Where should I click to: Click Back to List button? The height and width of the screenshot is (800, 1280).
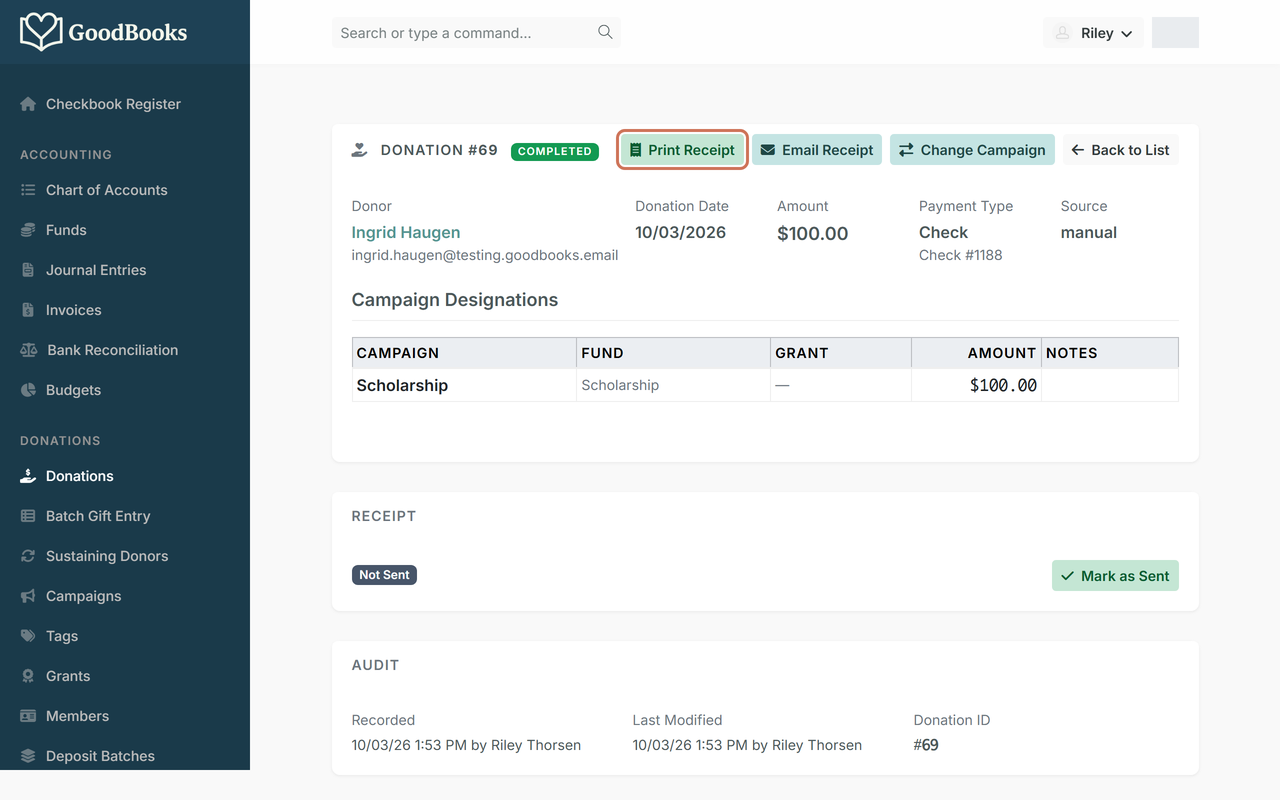tap(1120, 150)
